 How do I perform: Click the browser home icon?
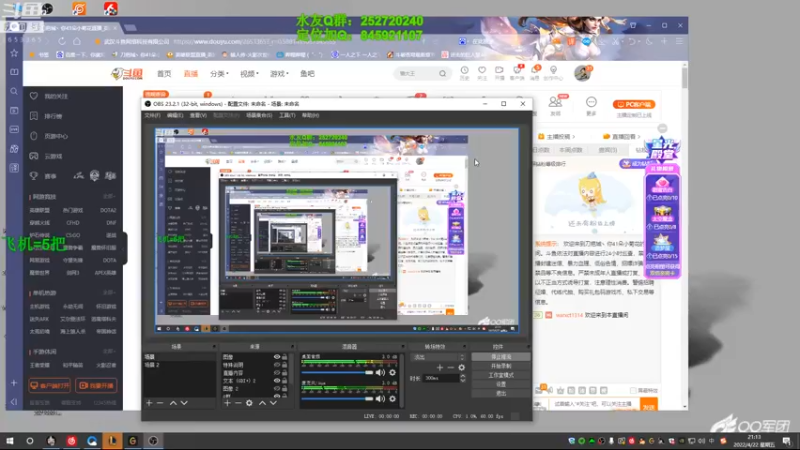77,41
